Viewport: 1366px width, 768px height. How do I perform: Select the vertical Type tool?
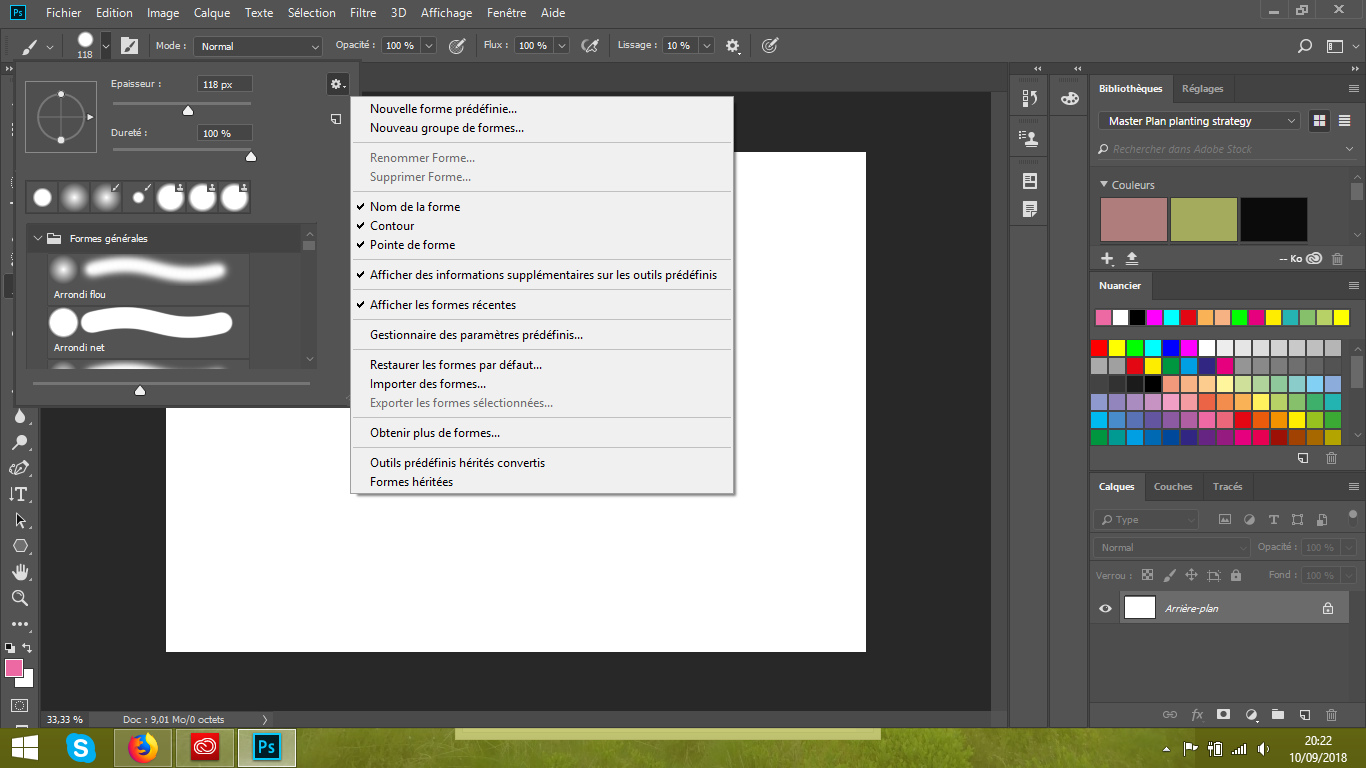coord(19,494)
